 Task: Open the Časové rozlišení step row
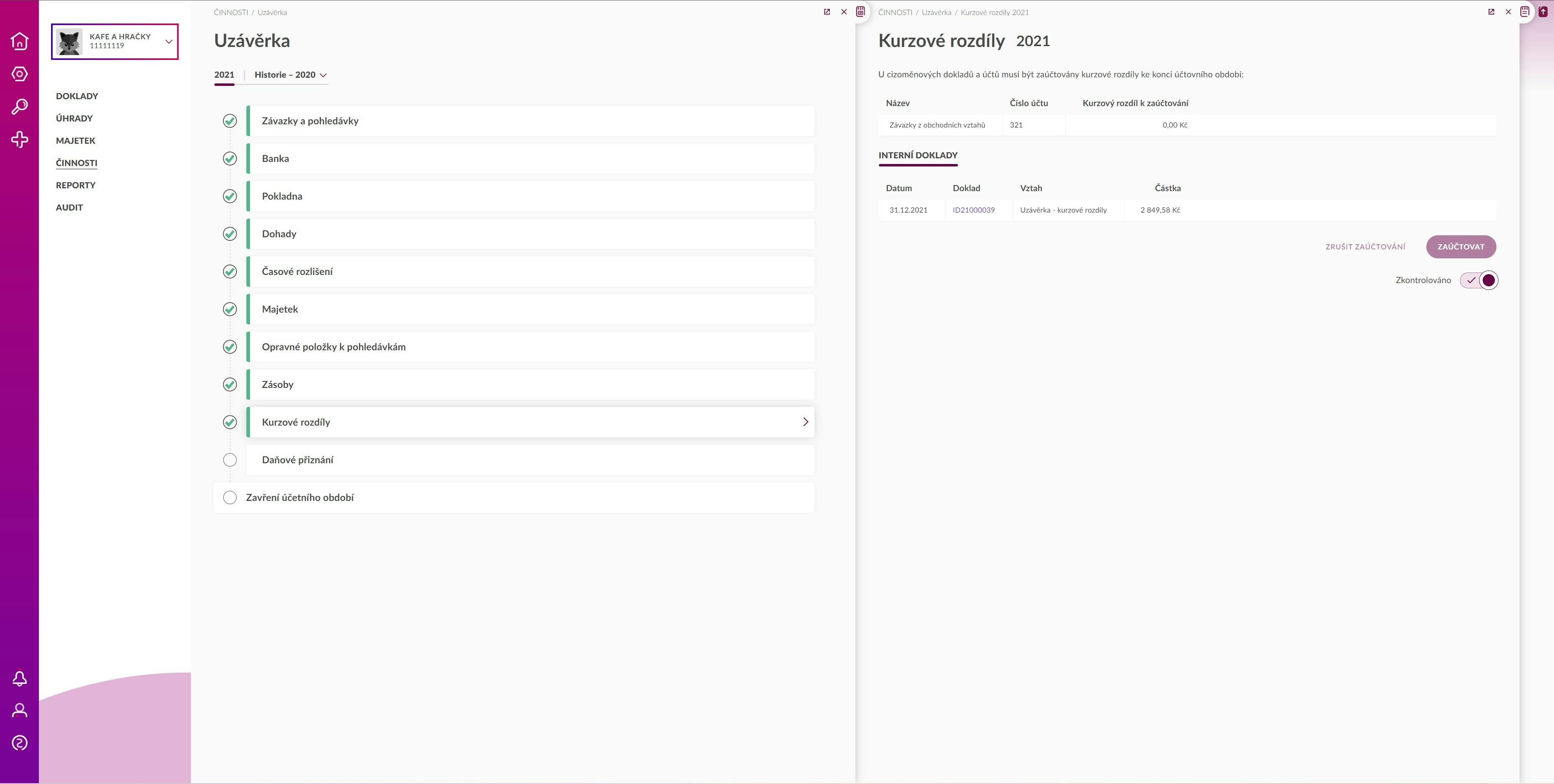click(x=531, y=271)
